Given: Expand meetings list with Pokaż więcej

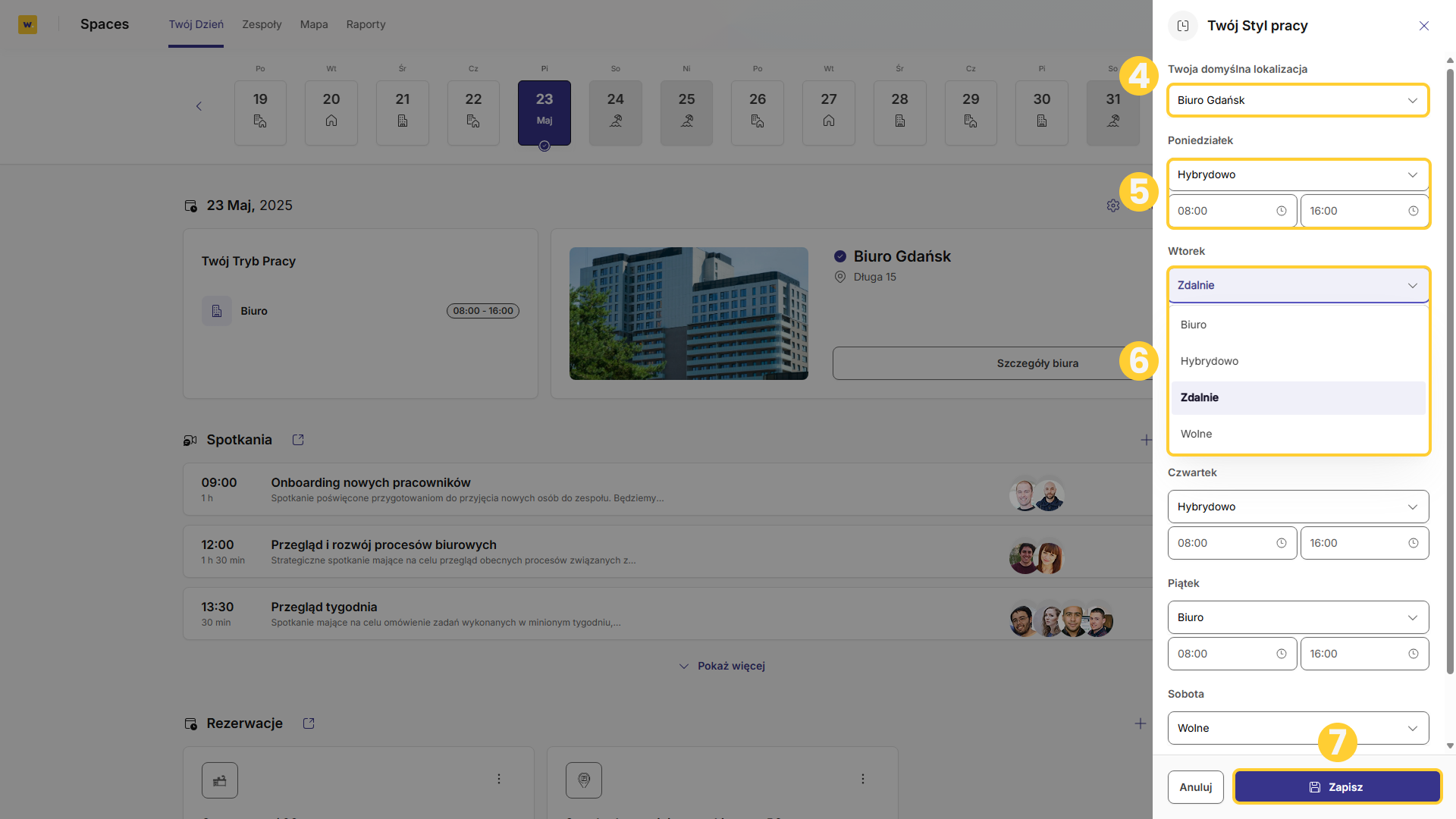Looking at the screenshot, I should point(722,666).
